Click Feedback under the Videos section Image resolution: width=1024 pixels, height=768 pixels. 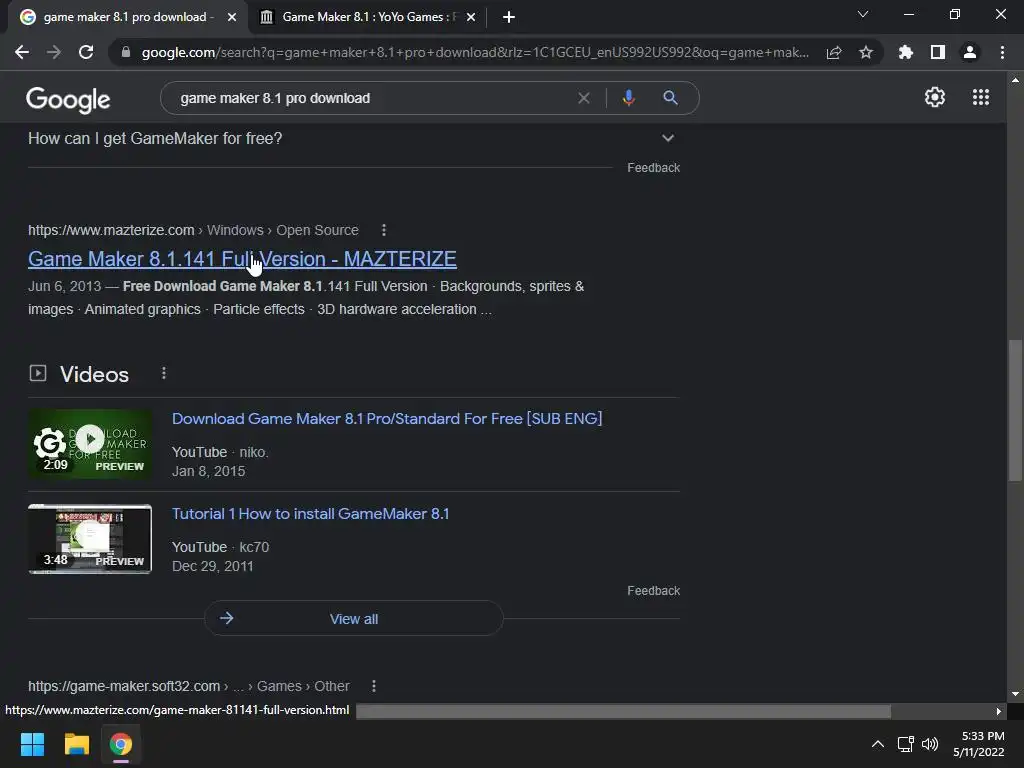(x=653, y=590)
